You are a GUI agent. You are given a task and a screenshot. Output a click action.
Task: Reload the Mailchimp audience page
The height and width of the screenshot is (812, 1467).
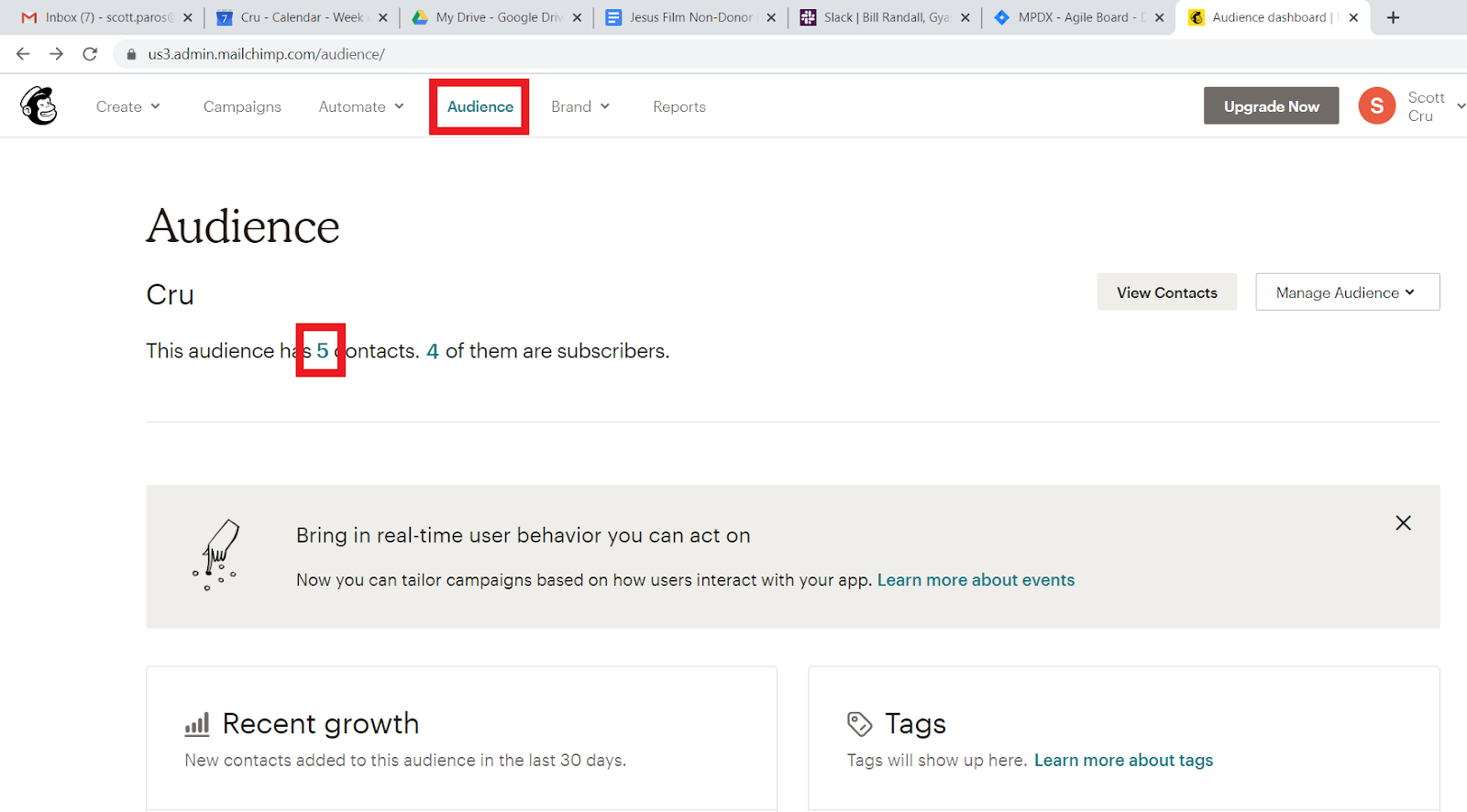click(x=90, y=54)
